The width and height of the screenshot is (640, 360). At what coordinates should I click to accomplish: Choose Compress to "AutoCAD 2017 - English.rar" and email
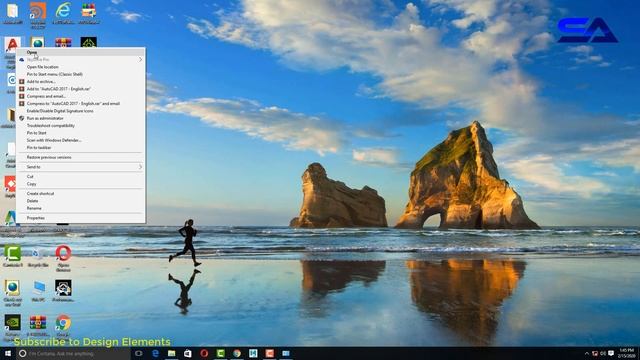[80, 104]
